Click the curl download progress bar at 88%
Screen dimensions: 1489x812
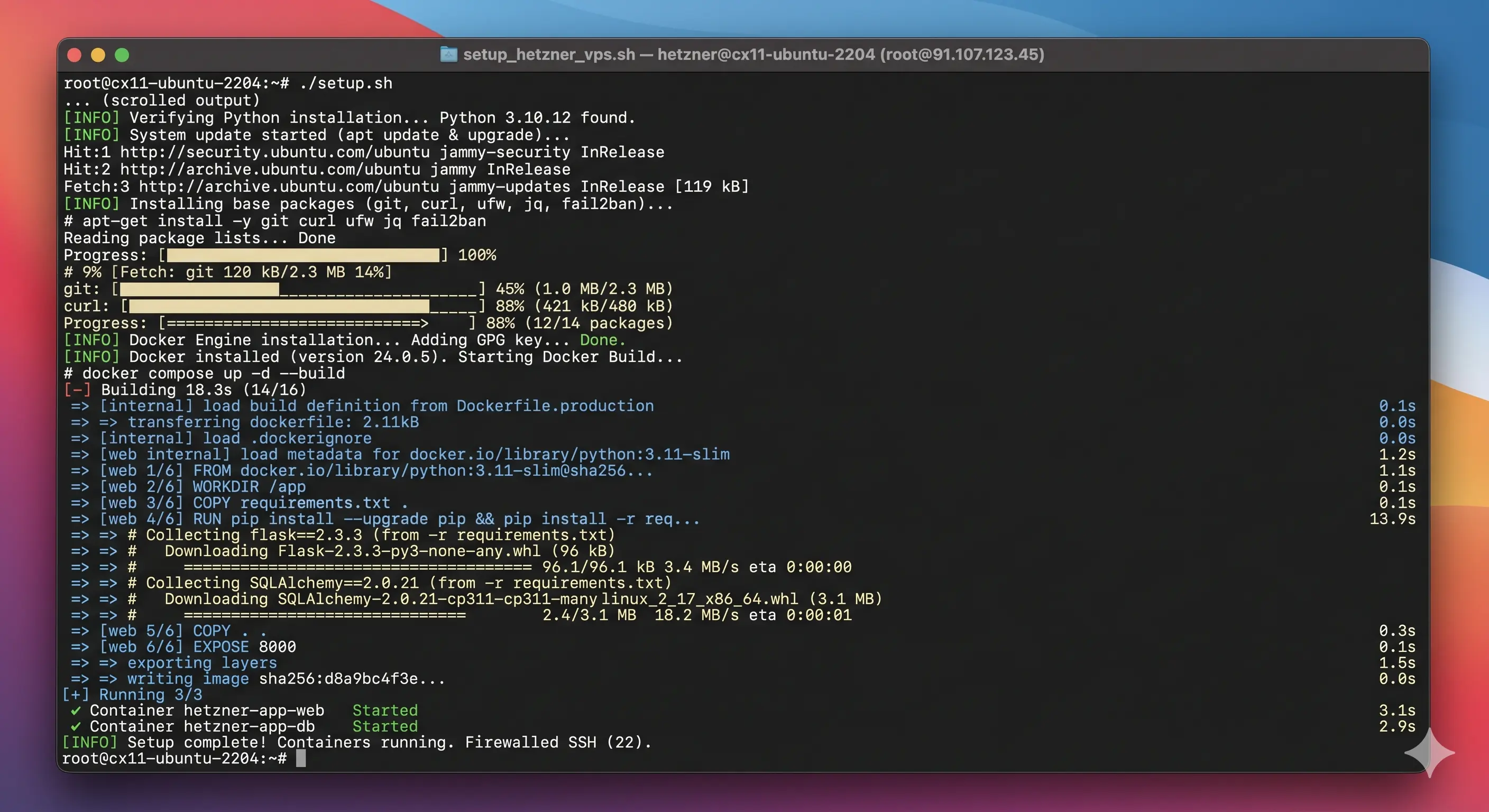pos(304,306)
